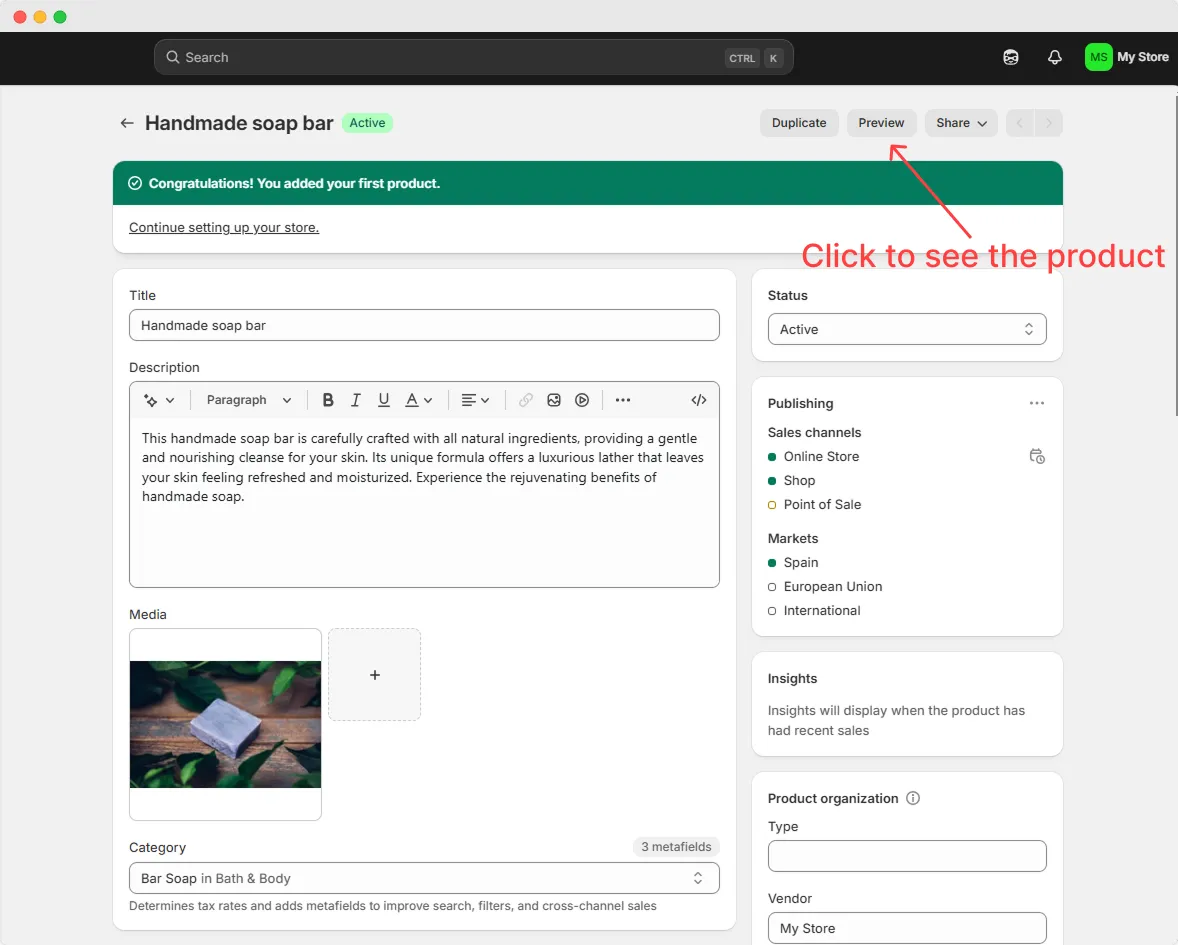Toggle bold formatting in the description editor
1178x945 pixels.
(x=328, y=399)
